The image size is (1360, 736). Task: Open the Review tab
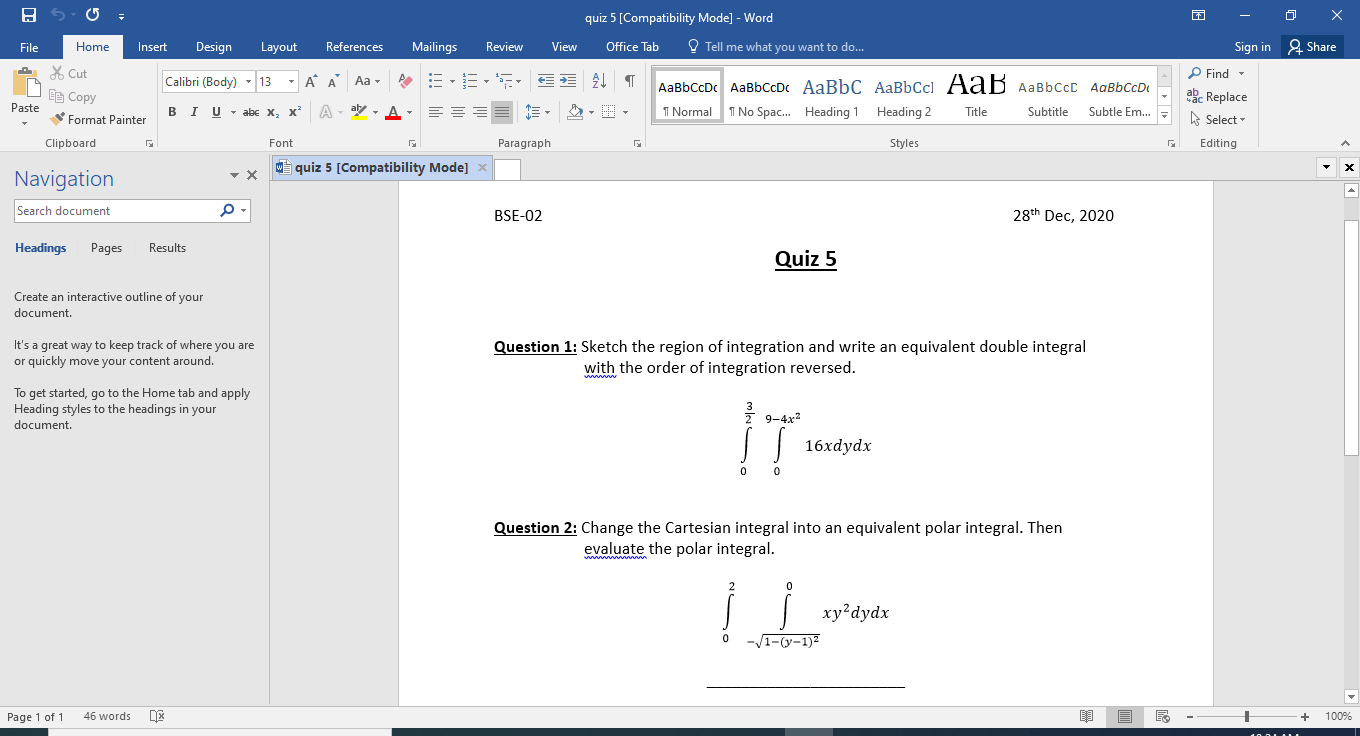click(x=504, y=46)
